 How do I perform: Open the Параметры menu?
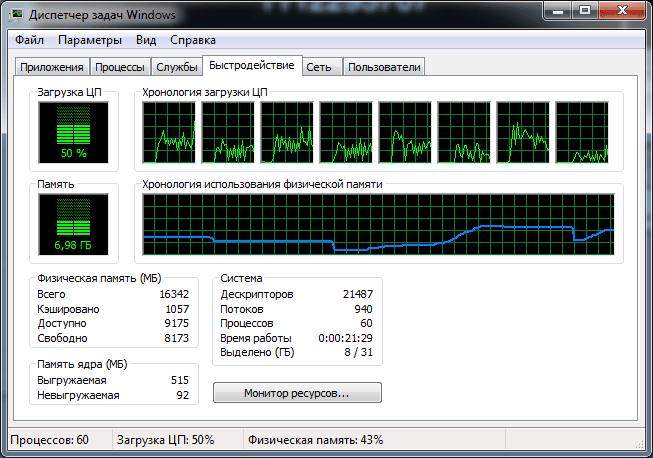tap(90, 40)
